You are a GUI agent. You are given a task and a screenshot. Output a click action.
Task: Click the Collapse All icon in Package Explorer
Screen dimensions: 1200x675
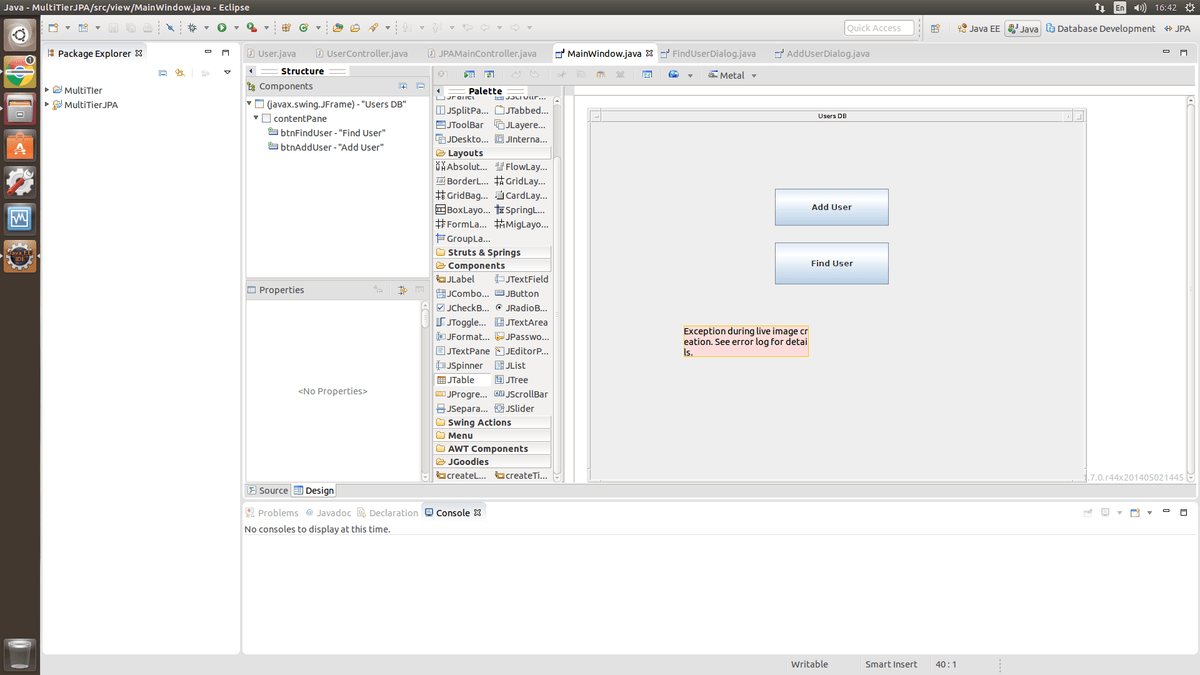(x=163, y=72)
